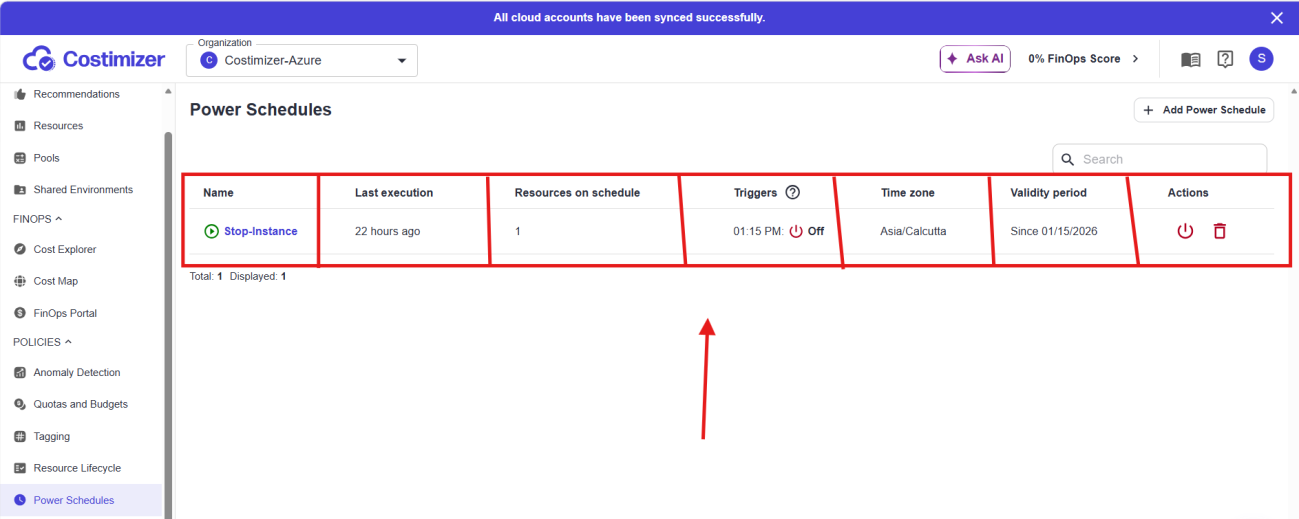The width and height of the screenshot is (1299, 519).
Task: Click the Resources on schedule column header
Action: coord(577,193)
